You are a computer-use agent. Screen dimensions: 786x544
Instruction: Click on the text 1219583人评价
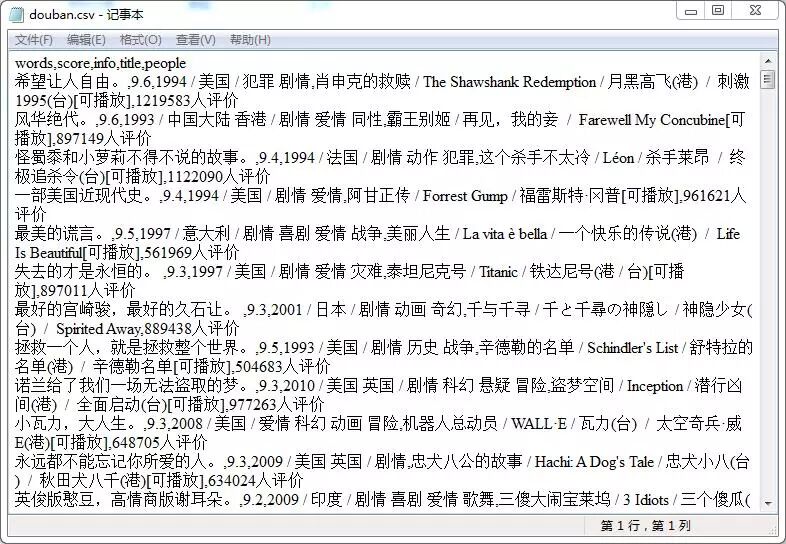(x=186, y=101)
